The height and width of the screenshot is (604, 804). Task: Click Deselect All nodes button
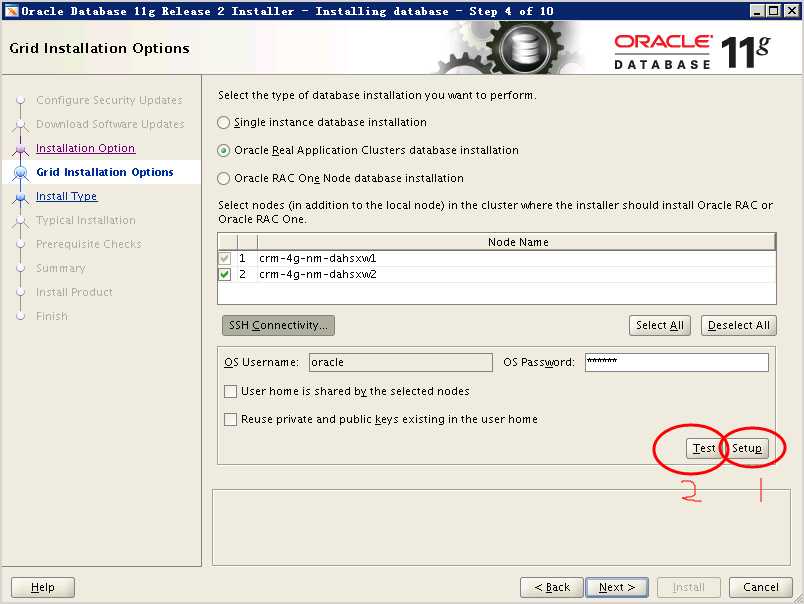coord(739,326)
